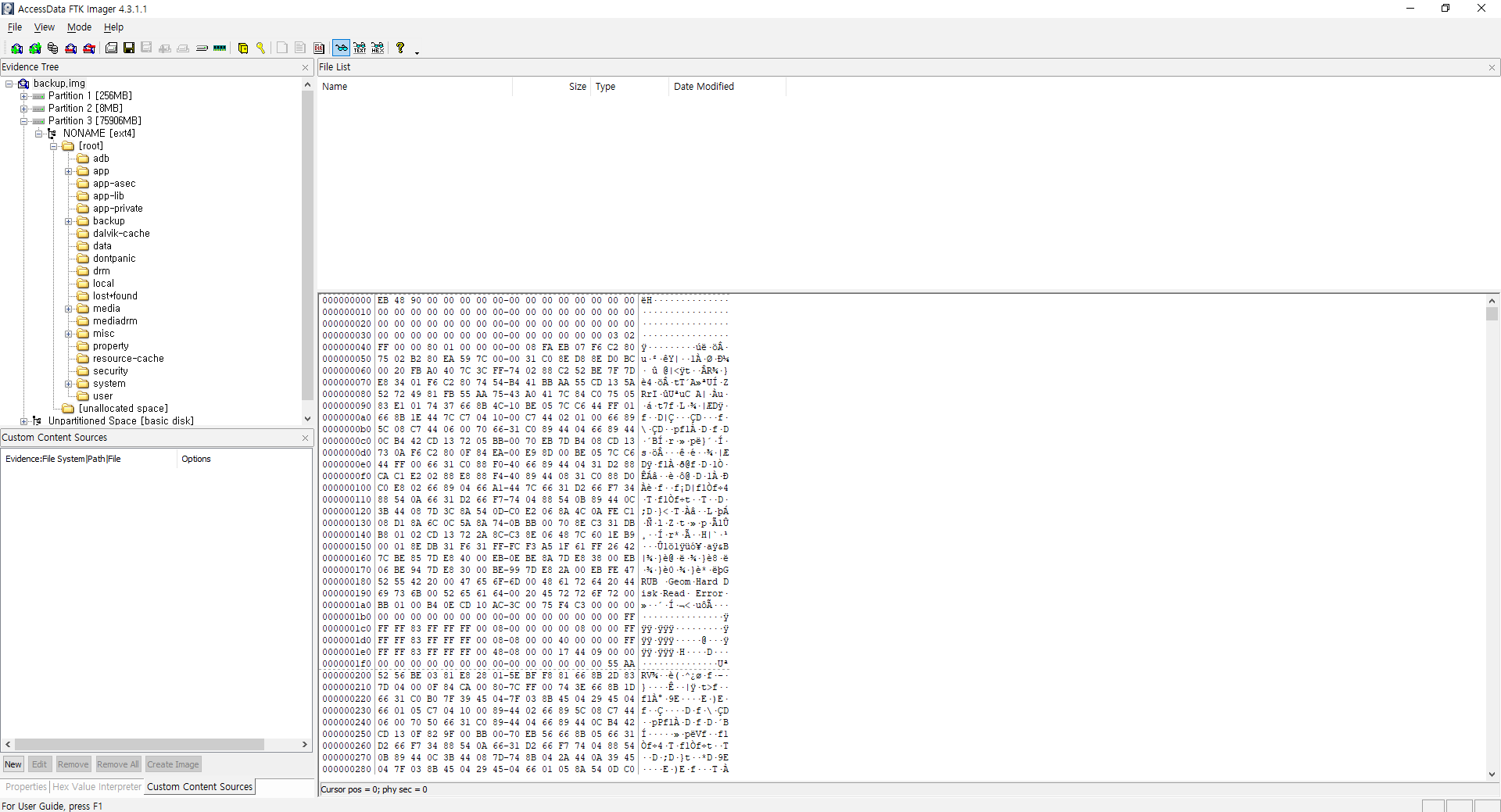Image resolution: width=1501 pixels, height=812 pixels.
Task: Select the security folder
Action: pos(110,371)
